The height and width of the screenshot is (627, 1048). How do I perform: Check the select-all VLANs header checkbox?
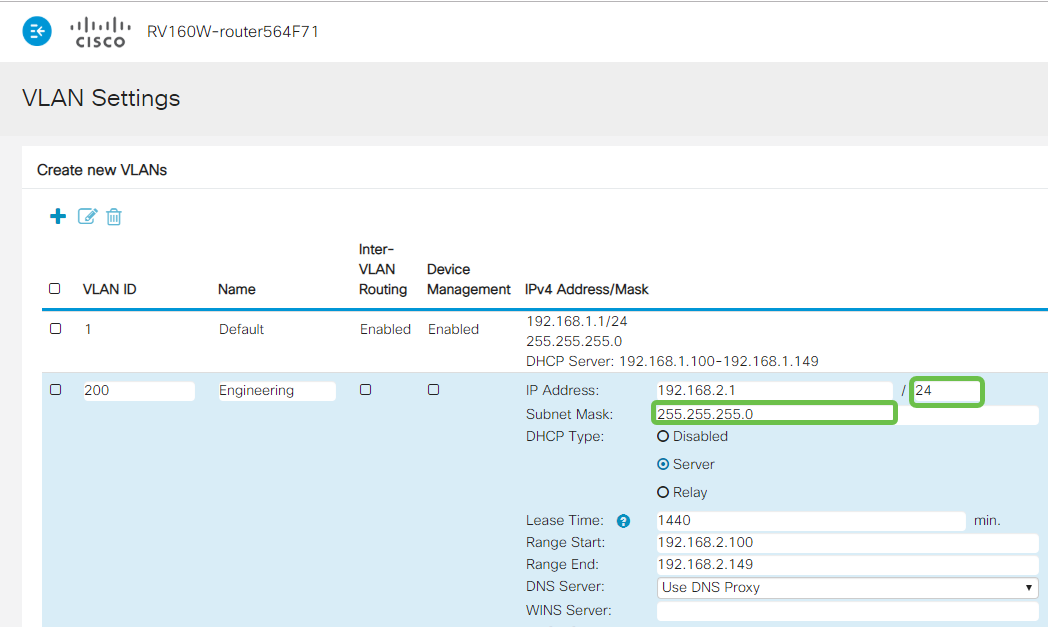(55, 288)
